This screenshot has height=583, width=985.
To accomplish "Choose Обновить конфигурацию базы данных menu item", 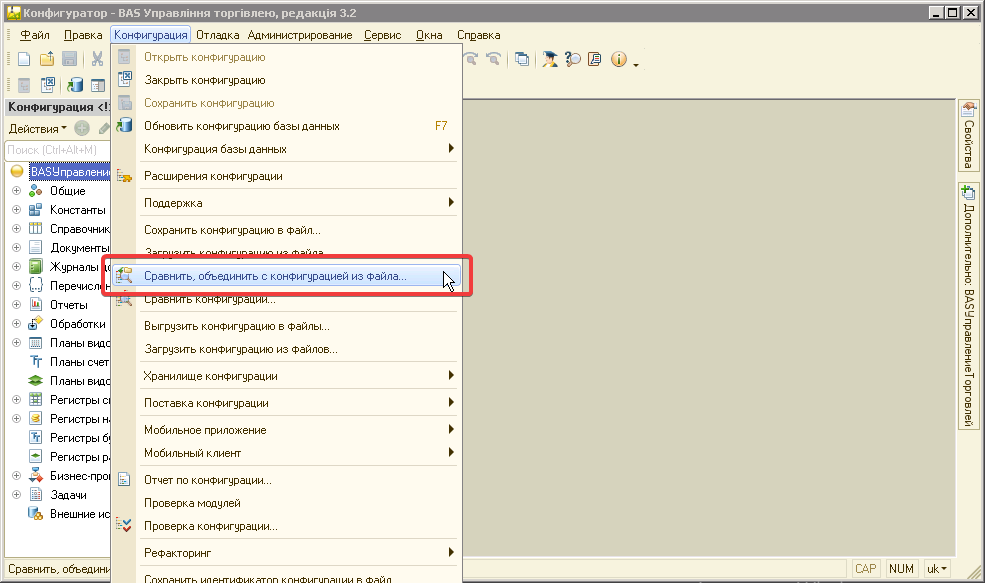I will click(242, 126).
